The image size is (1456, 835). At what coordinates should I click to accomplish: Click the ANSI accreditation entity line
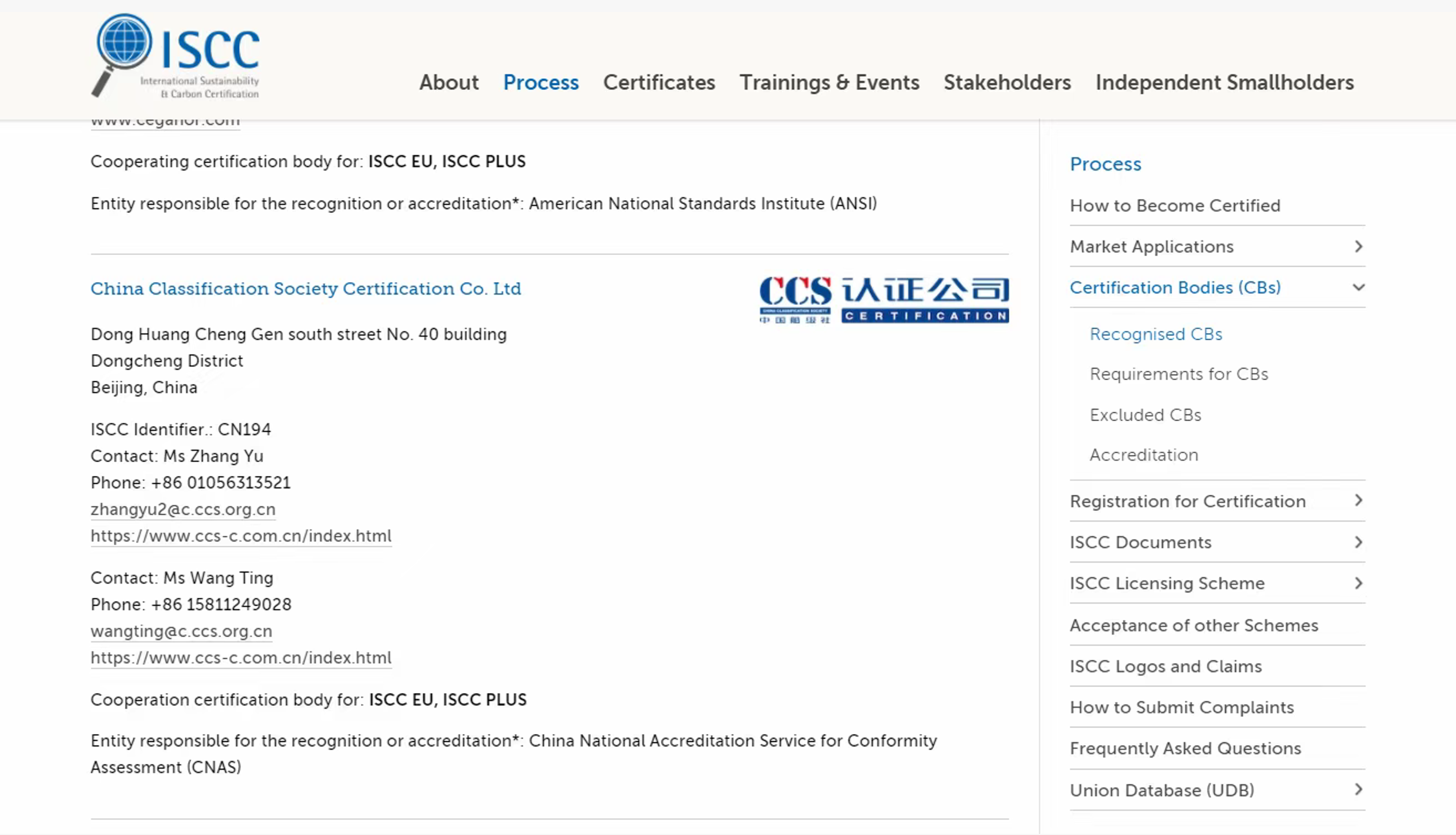(x=484, y=203)
